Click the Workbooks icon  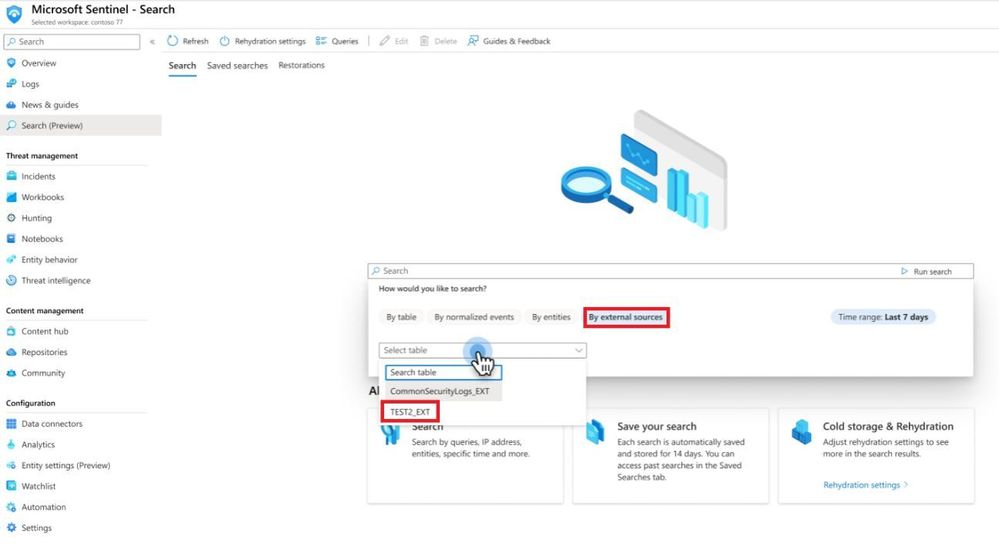point(11,197)
